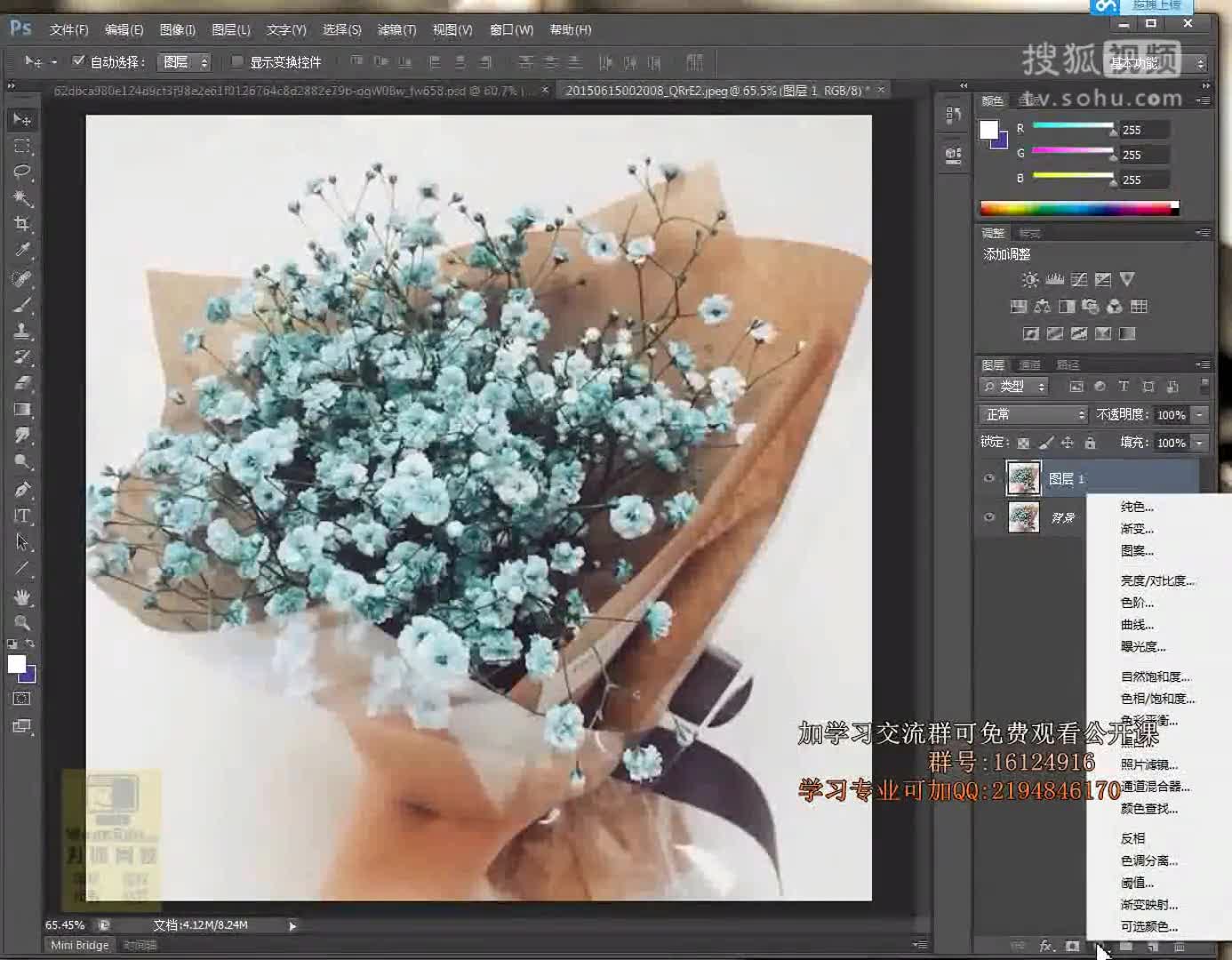Select the Zoom tool in the toolbox

21,622
